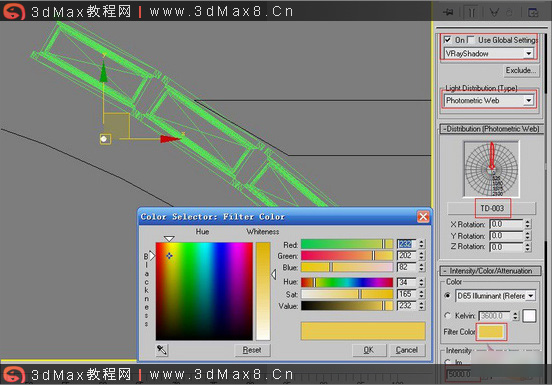
Task: Click the Kelvin spinner arrows
Action: click(x=515, y=316)
